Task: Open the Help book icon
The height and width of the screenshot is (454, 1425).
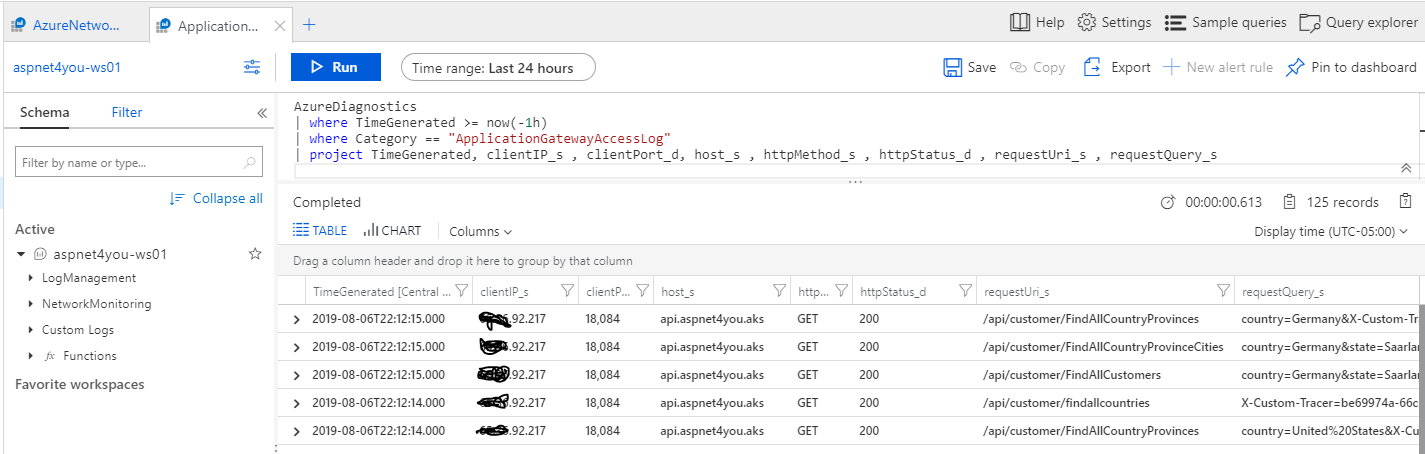Action: pyautogui.click(x=1020, y=22)
